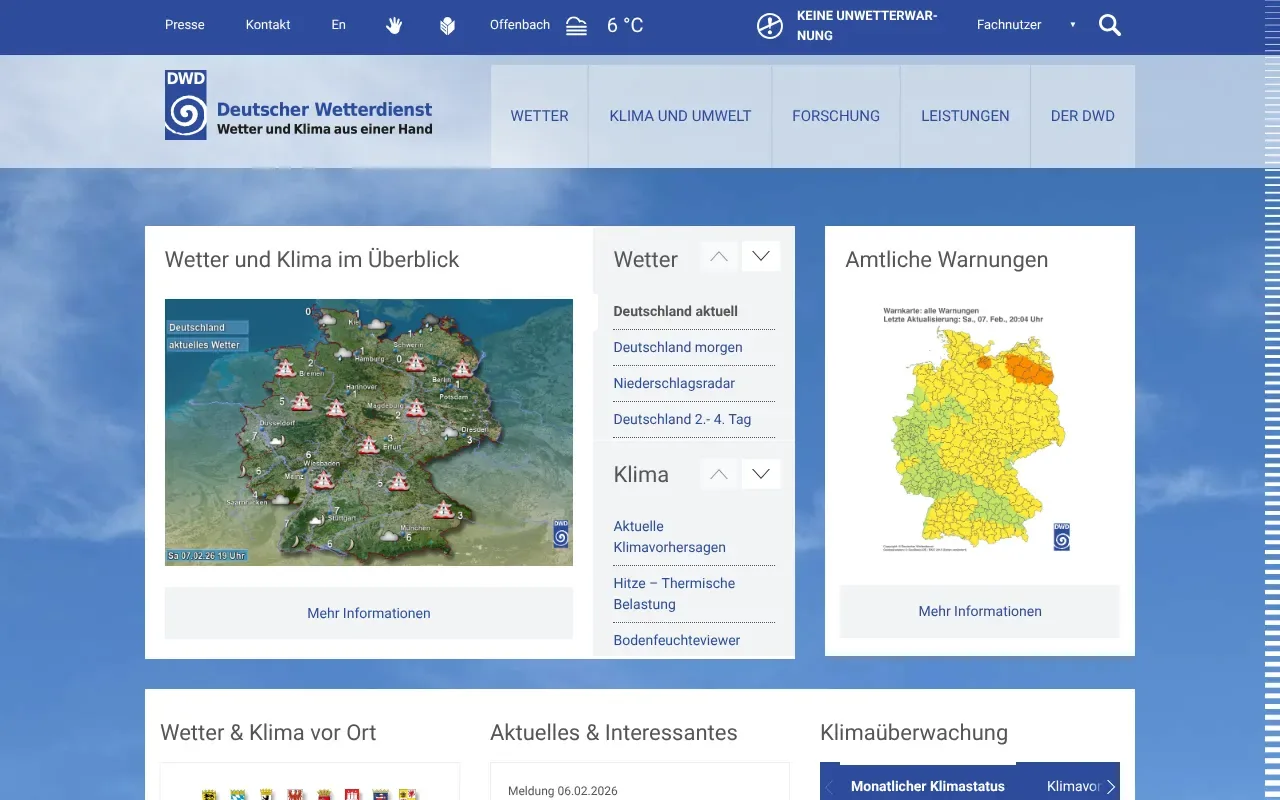Click the easy-language icon in top bar
Viewport: 1280px width, 800px height.
pos(447,25)
